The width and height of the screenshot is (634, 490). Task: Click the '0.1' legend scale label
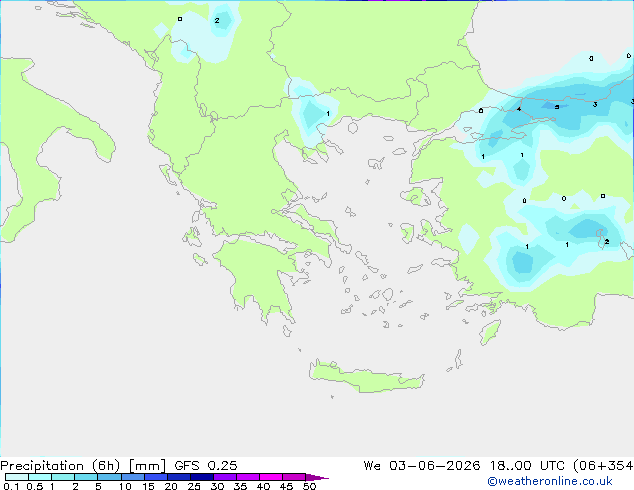point(11,486)
